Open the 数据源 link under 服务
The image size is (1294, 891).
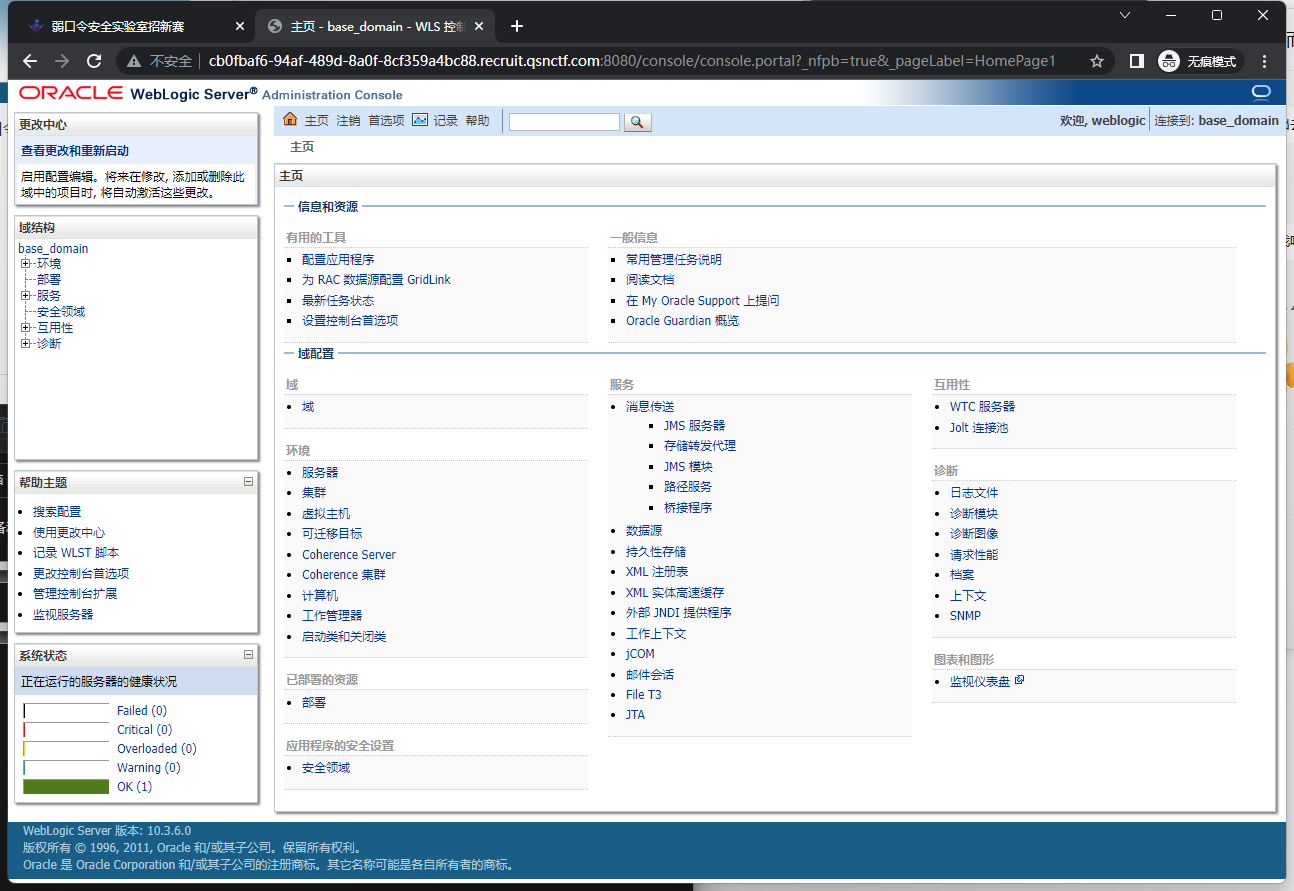(x=644, y=531)
